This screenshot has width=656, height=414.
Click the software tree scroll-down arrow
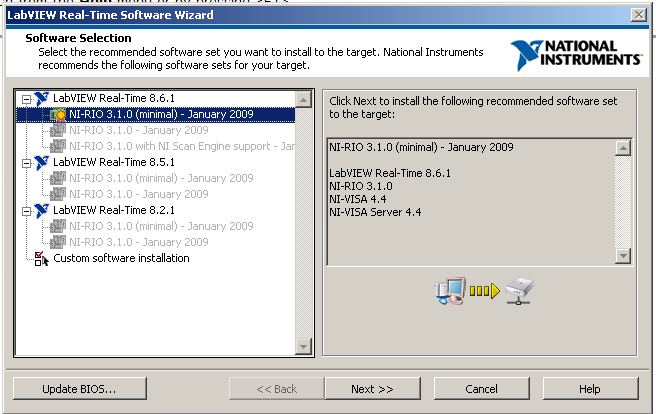pos(303,346)
